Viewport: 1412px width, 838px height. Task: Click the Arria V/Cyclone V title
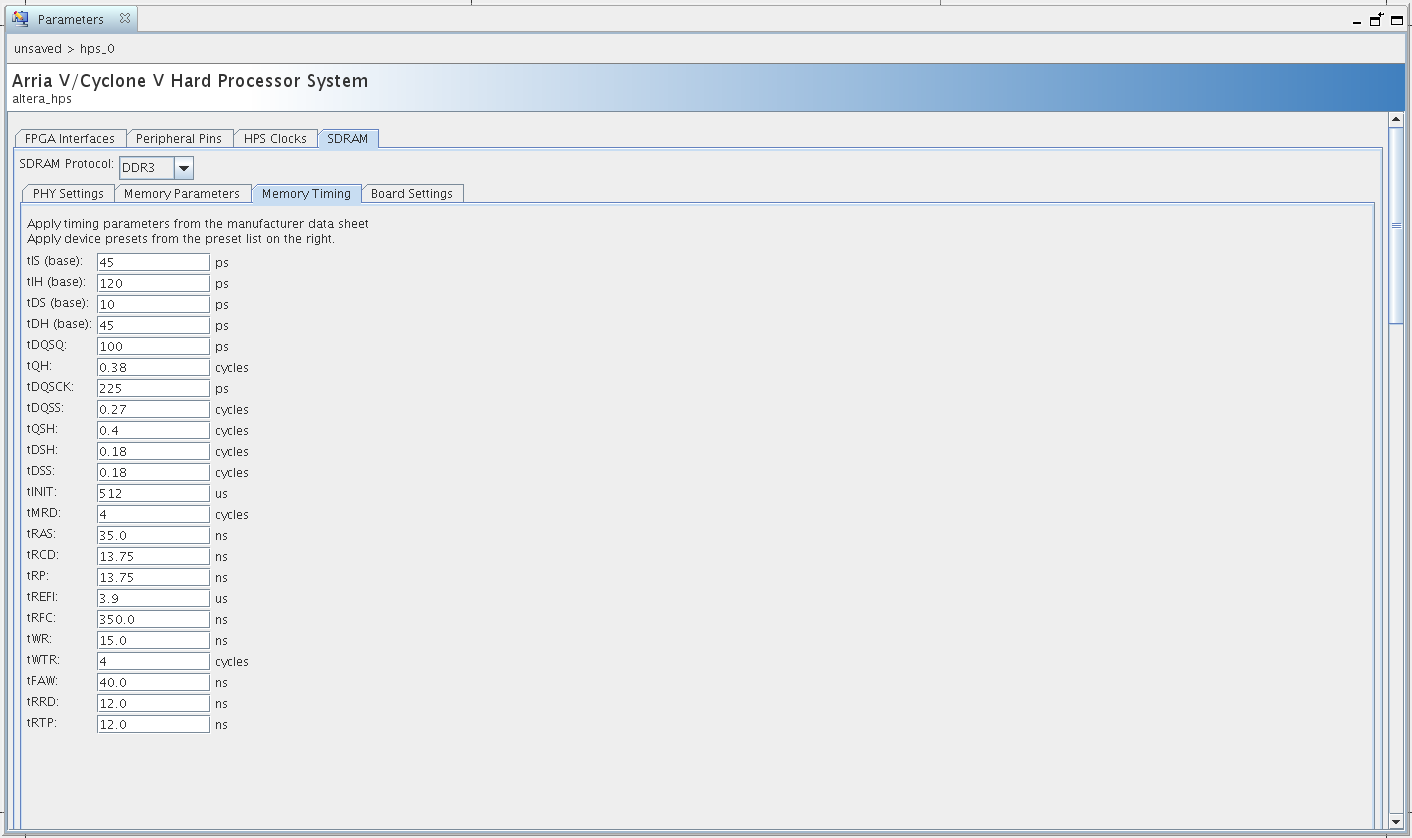[x=190, y=81]
